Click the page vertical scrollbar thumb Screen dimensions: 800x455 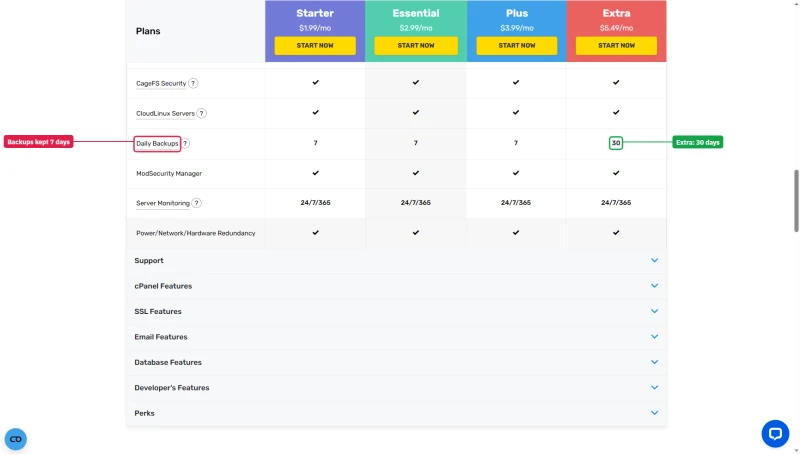(796, 201)
